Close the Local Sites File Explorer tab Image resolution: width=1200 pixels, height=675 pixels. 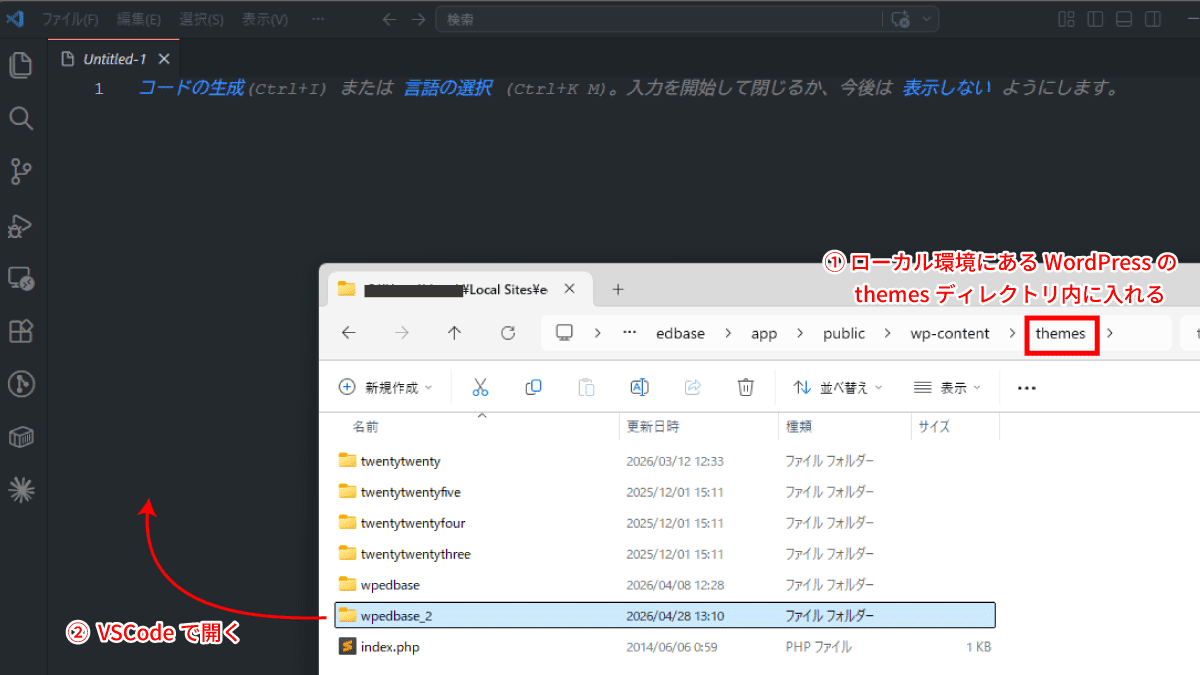coord(570,289)
